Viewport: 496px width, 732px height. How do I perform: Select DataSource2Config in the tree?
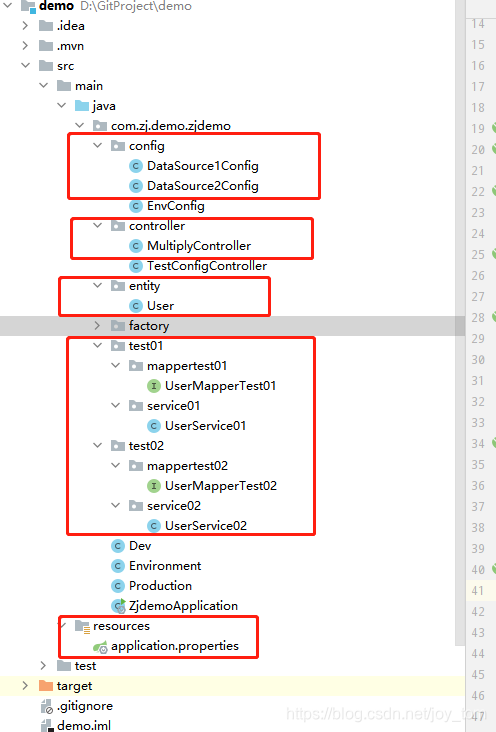(x=203, y=186)
